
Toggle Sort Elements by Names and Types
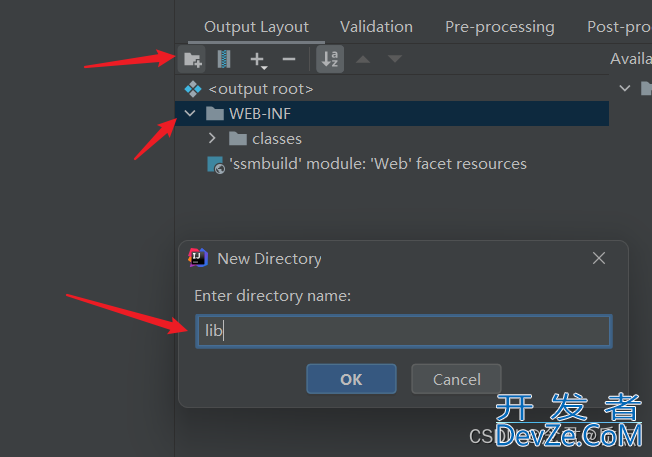pos(330,59)
